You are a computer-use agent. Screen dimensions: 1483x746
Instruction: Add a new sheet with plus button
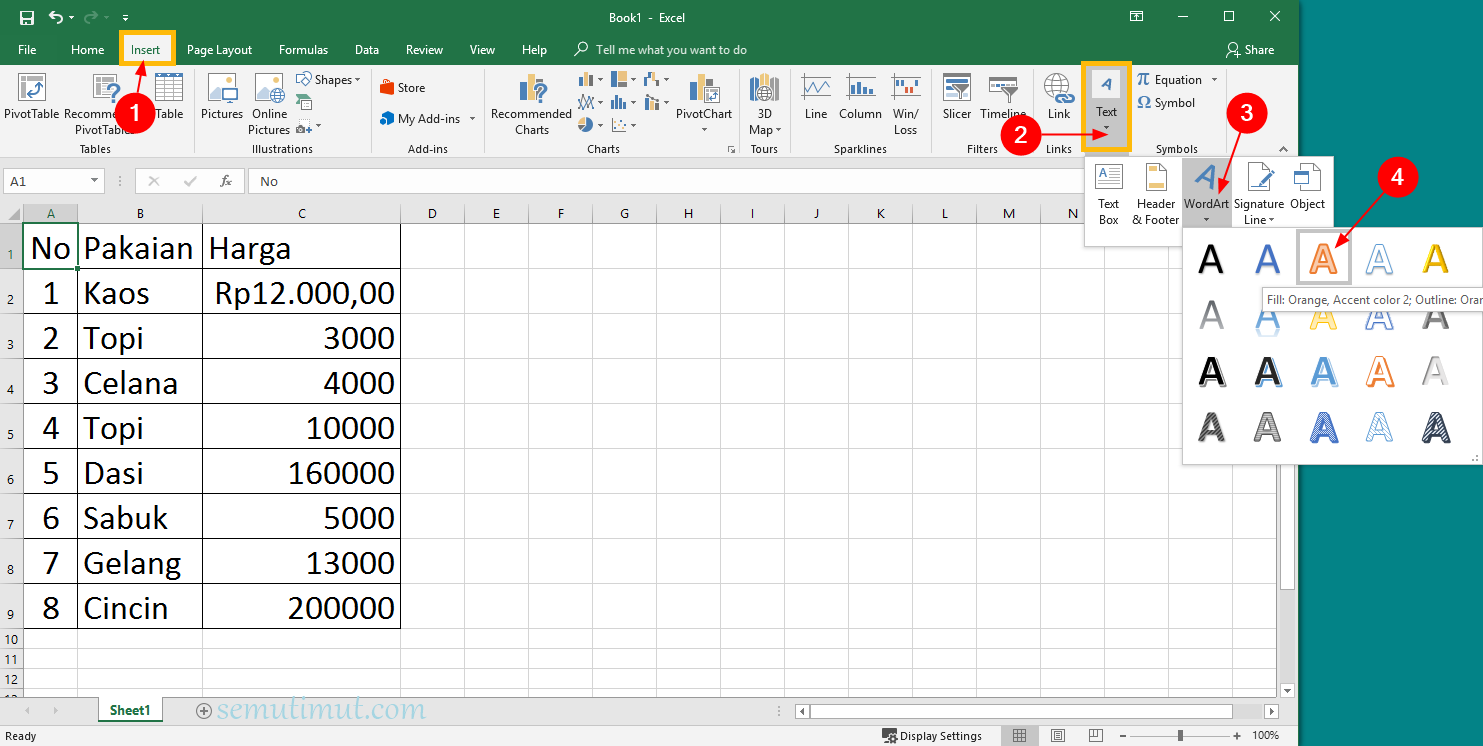[x=204, y=711]
